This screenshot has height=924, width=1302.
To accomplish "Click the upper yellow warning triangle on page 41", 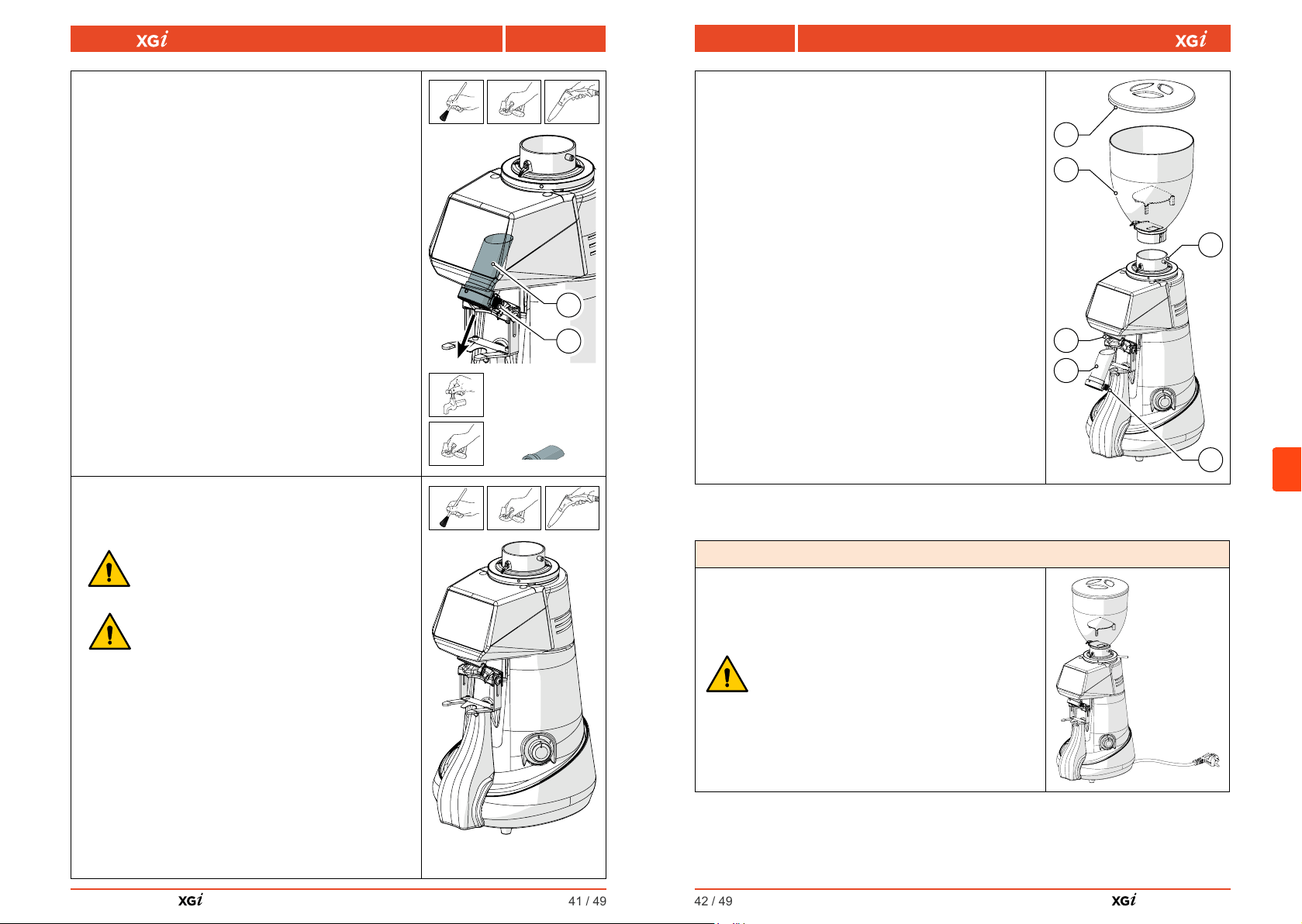I will click(x=109, y=569).
